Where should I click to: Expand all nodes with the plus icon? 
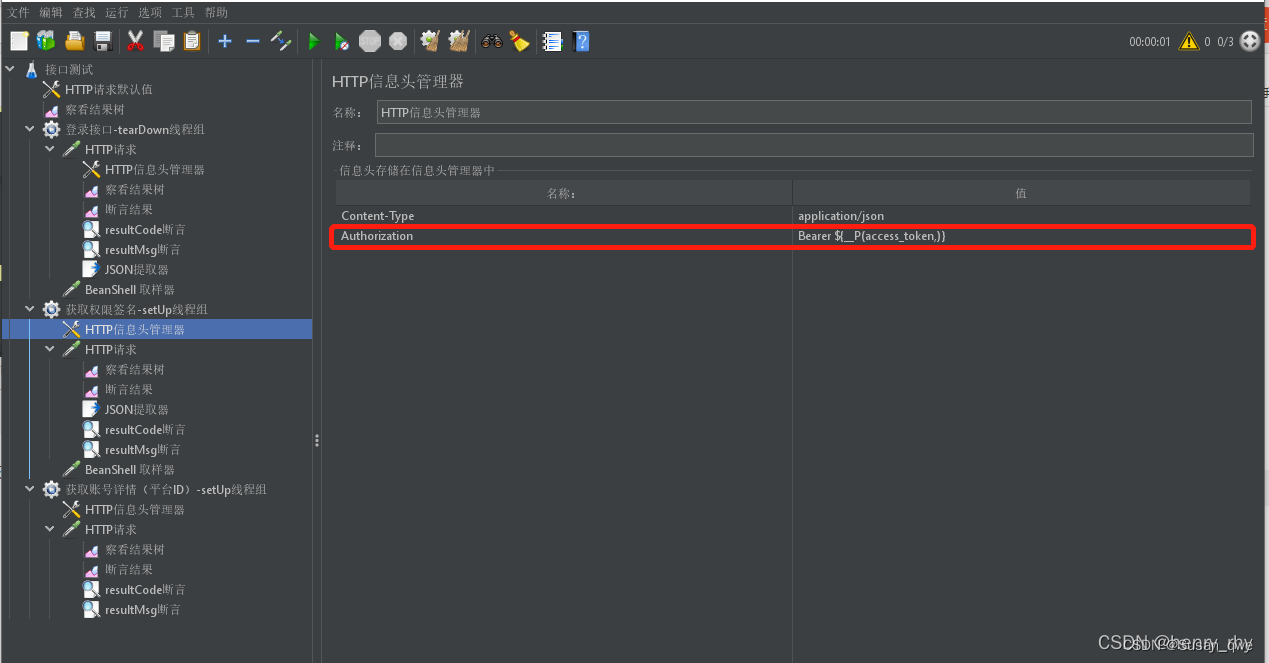tap(225, 41)
